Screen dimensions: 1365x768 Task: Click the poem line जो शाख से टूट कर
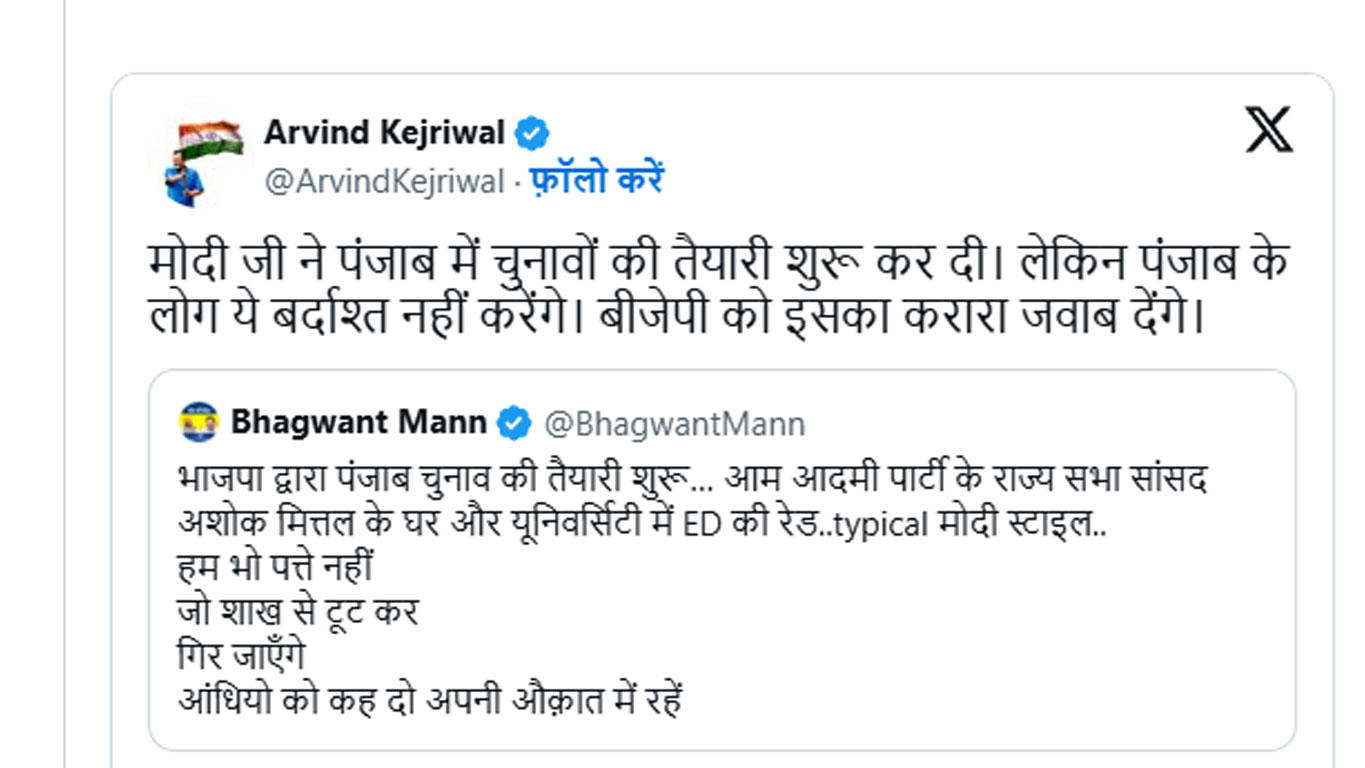coord(297,612)
